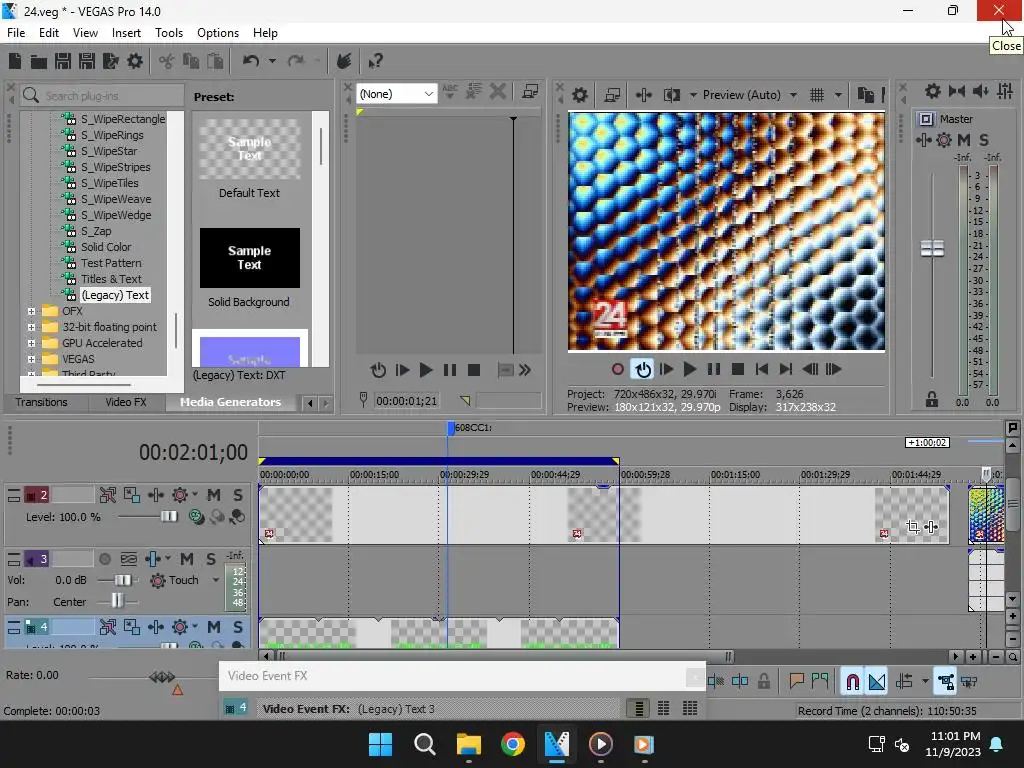Viewport: 1024px width, 768px height.
Task: Open Video Preview project settings gear
Action: pos(580,95)
